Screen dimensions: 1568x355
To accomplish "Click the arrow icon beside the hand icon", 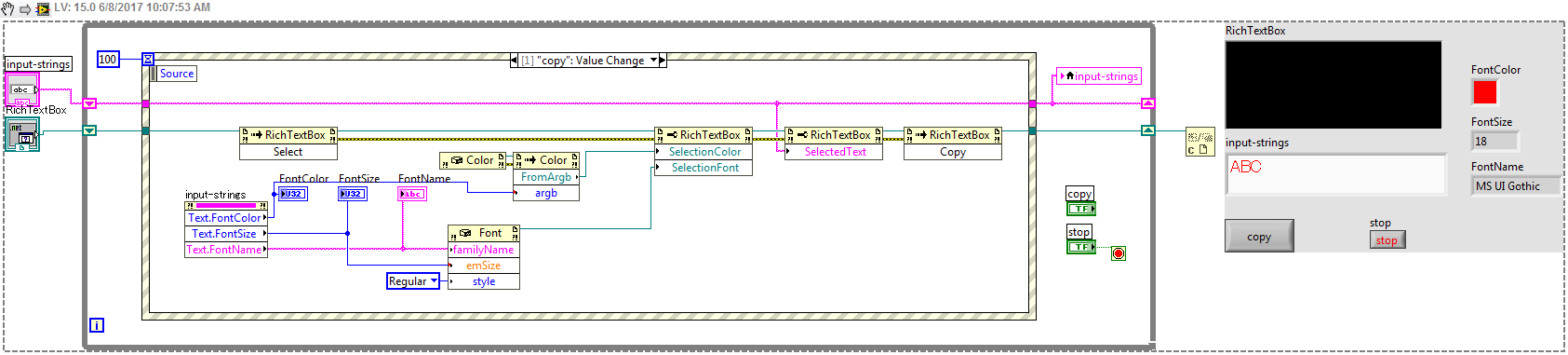I will [25, 8].
